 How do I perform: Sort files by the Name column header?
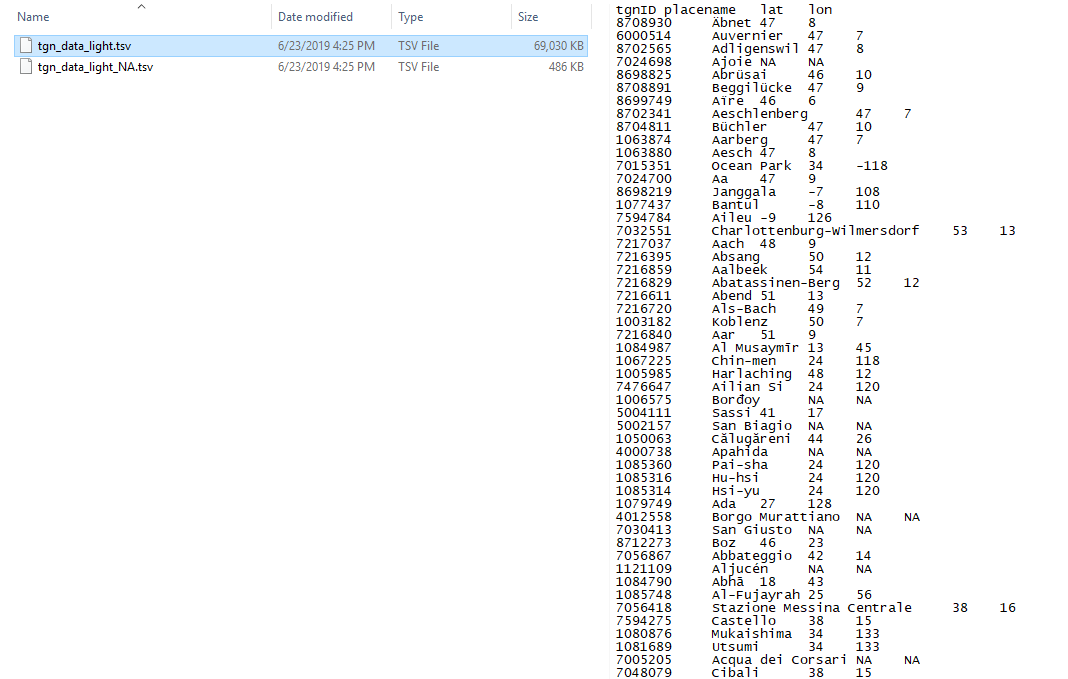coord(33,17)
